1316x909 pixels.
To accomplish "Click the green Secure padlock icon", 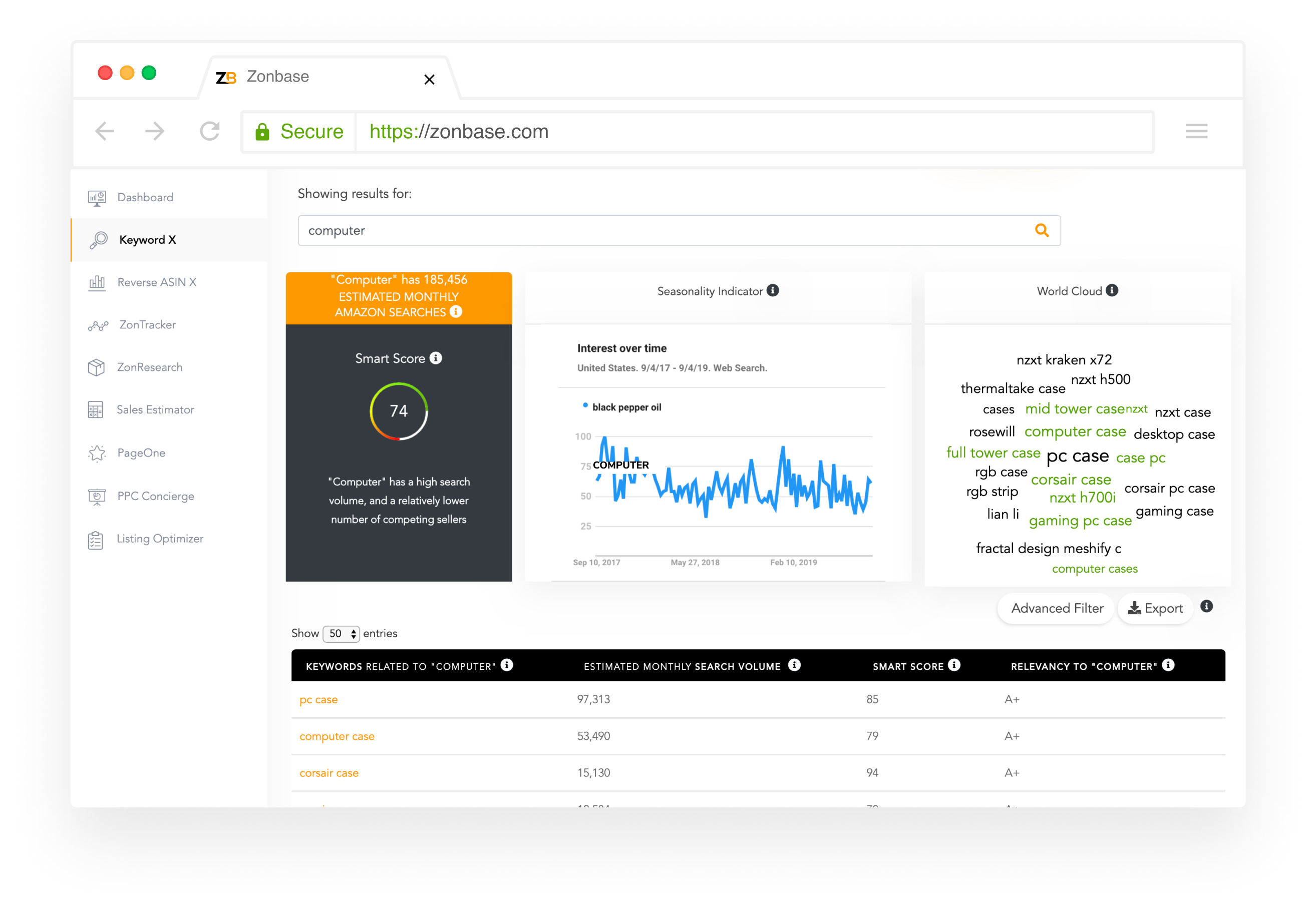I will 262,132.
